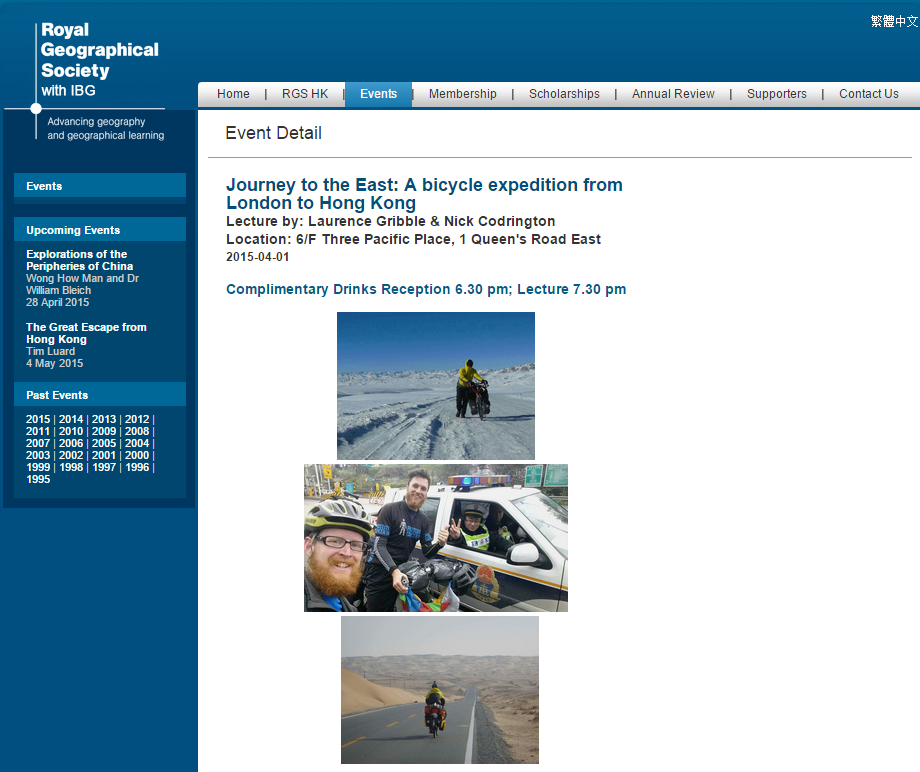Go to the Membership page
Screen dimensions: 920x772
point(462,94)
